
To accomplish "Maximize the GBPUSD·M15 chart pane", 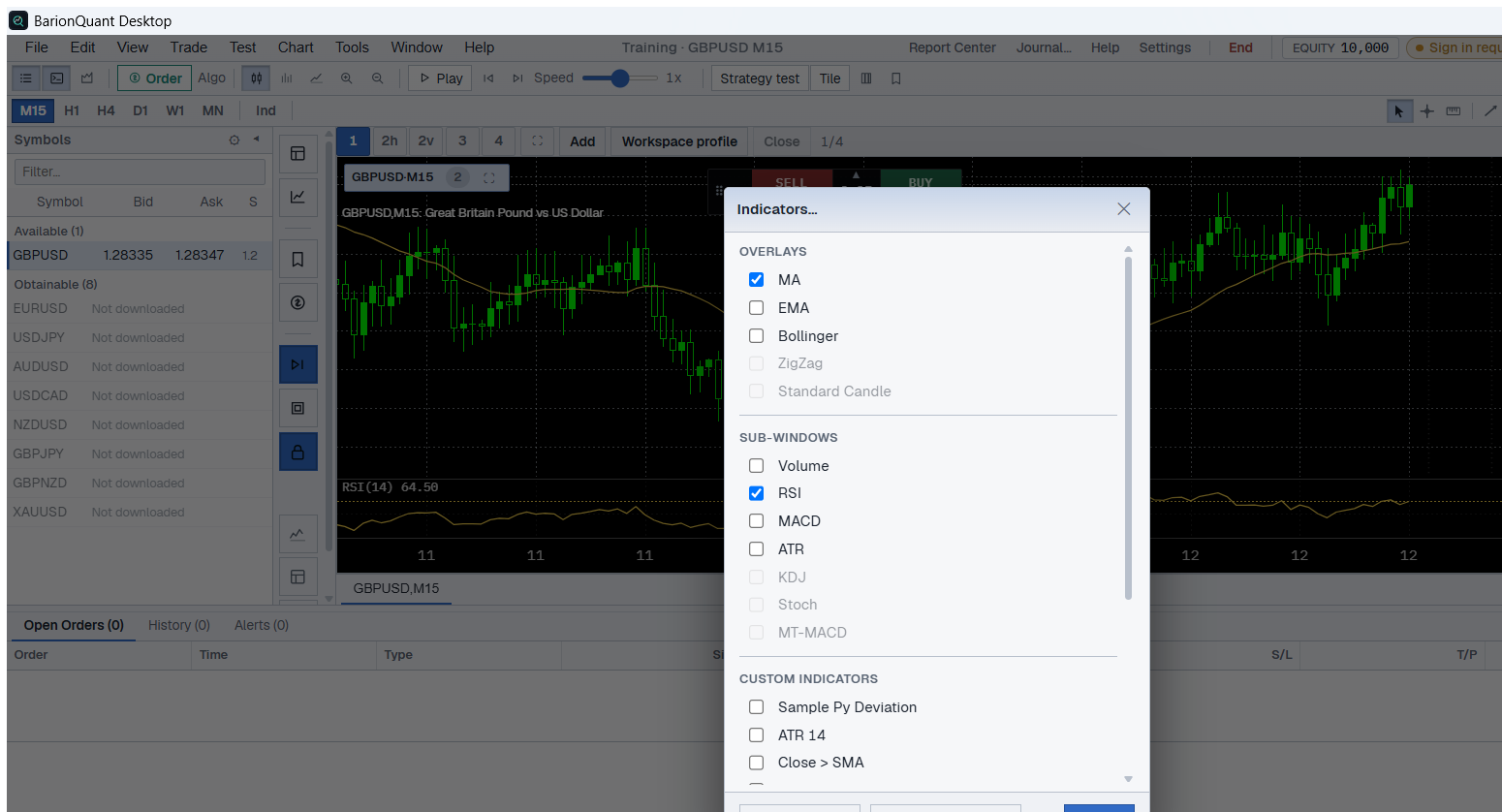I will pos(489,177).
